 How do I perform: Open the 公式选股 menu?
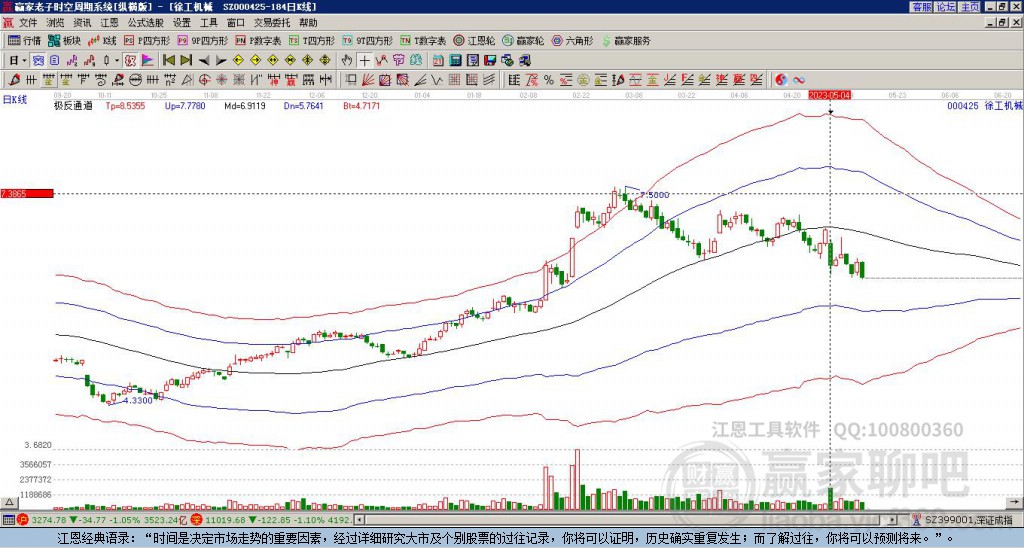click(146, 23)
